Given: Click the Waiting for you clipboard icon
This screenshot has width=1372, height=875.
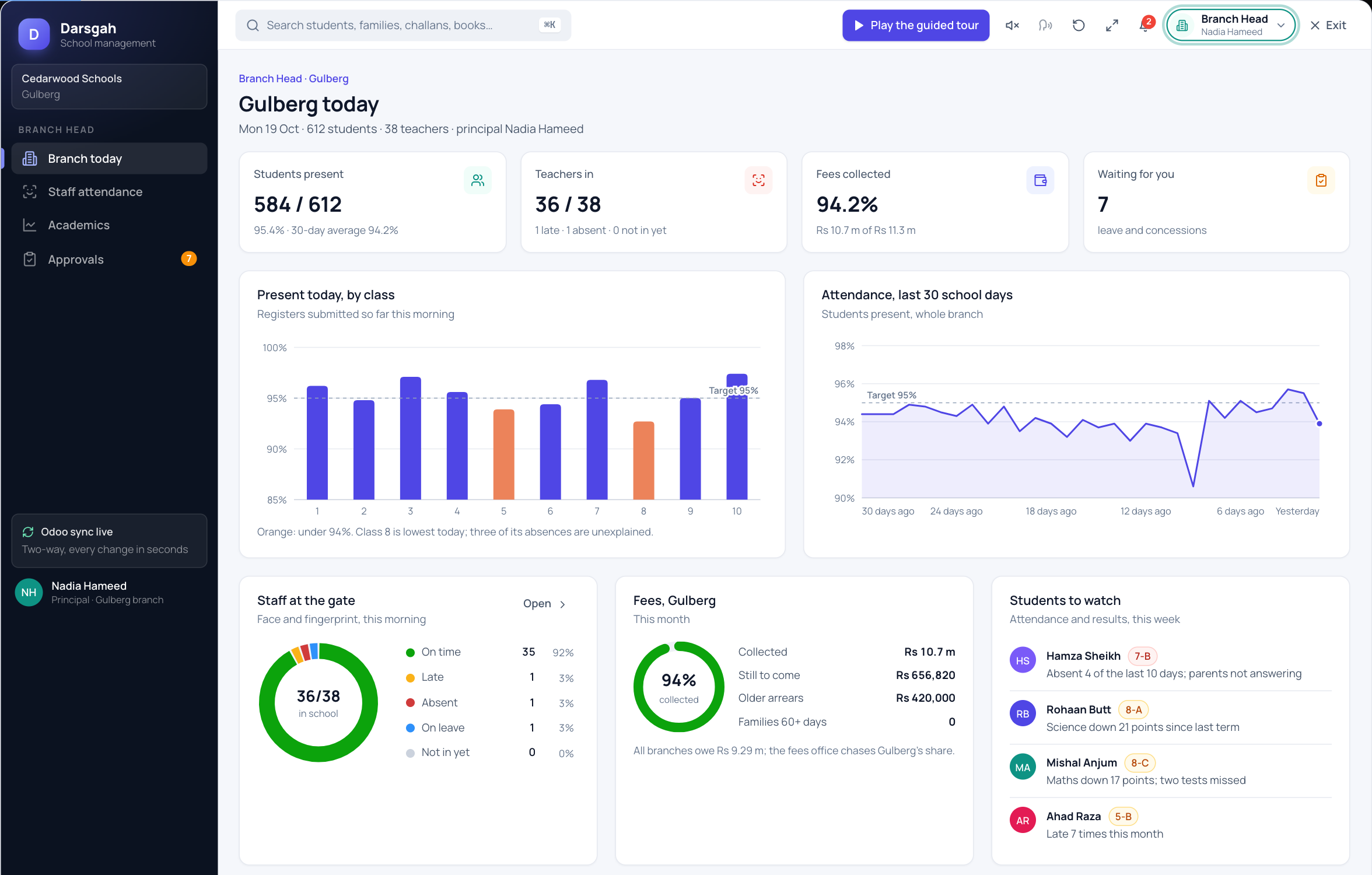Looking at the screenshot, I should tap(1321, 180).
